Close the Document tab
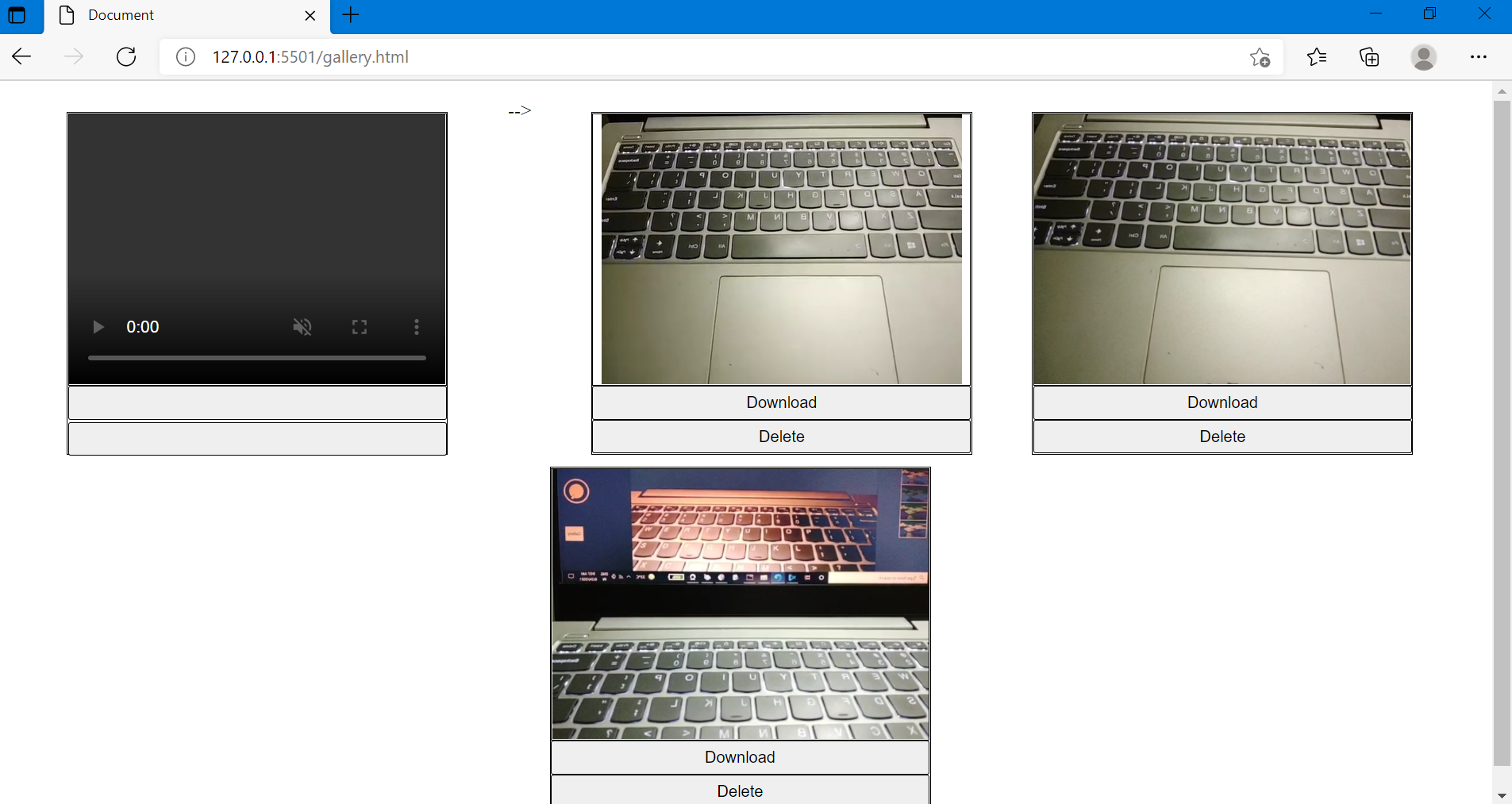The width and height of the screenshot is (1512, 804). click(310, 15)
